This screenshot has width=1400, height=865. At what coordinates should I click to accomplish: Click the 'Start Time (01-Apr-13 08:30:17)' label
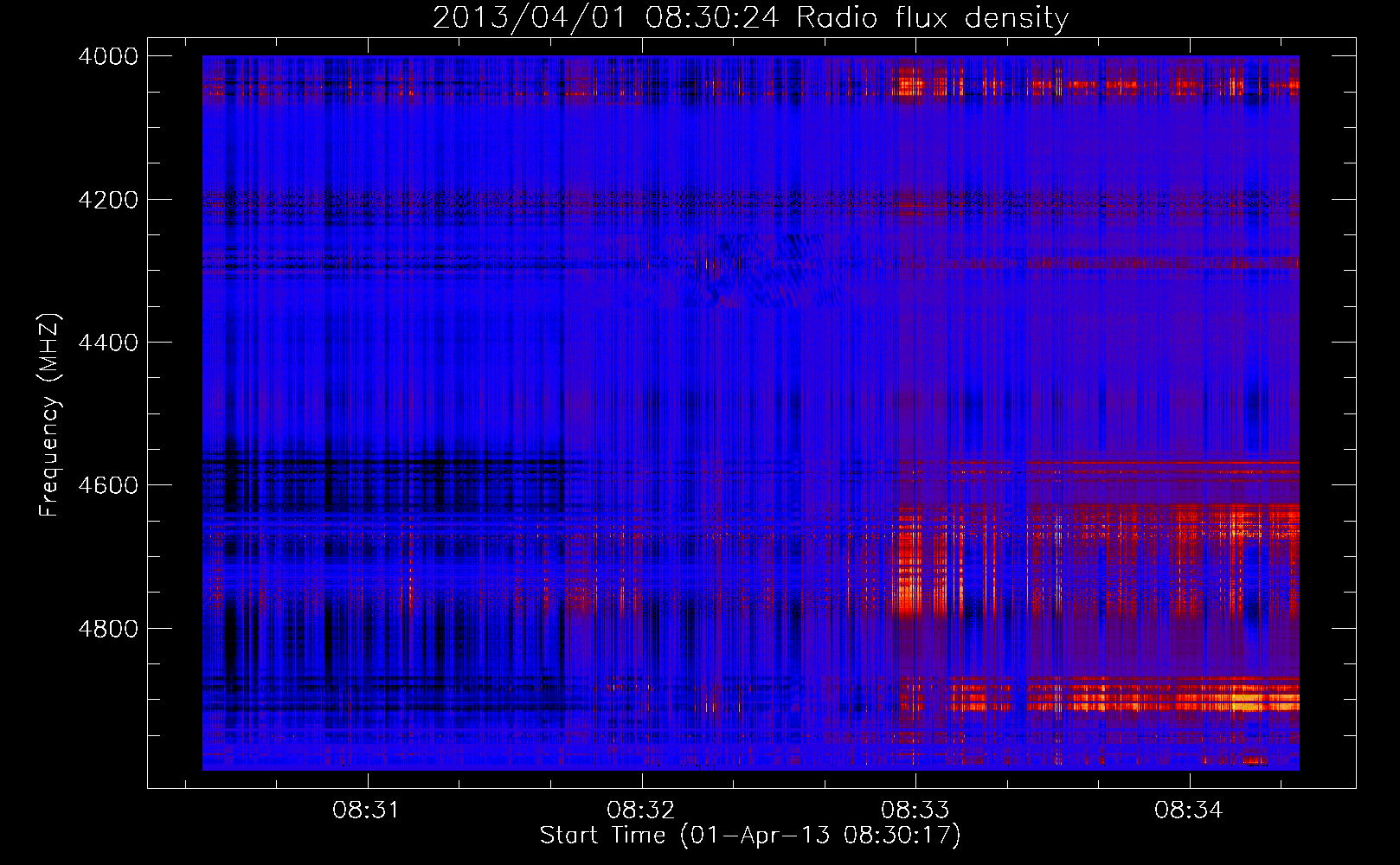[750, 836]
